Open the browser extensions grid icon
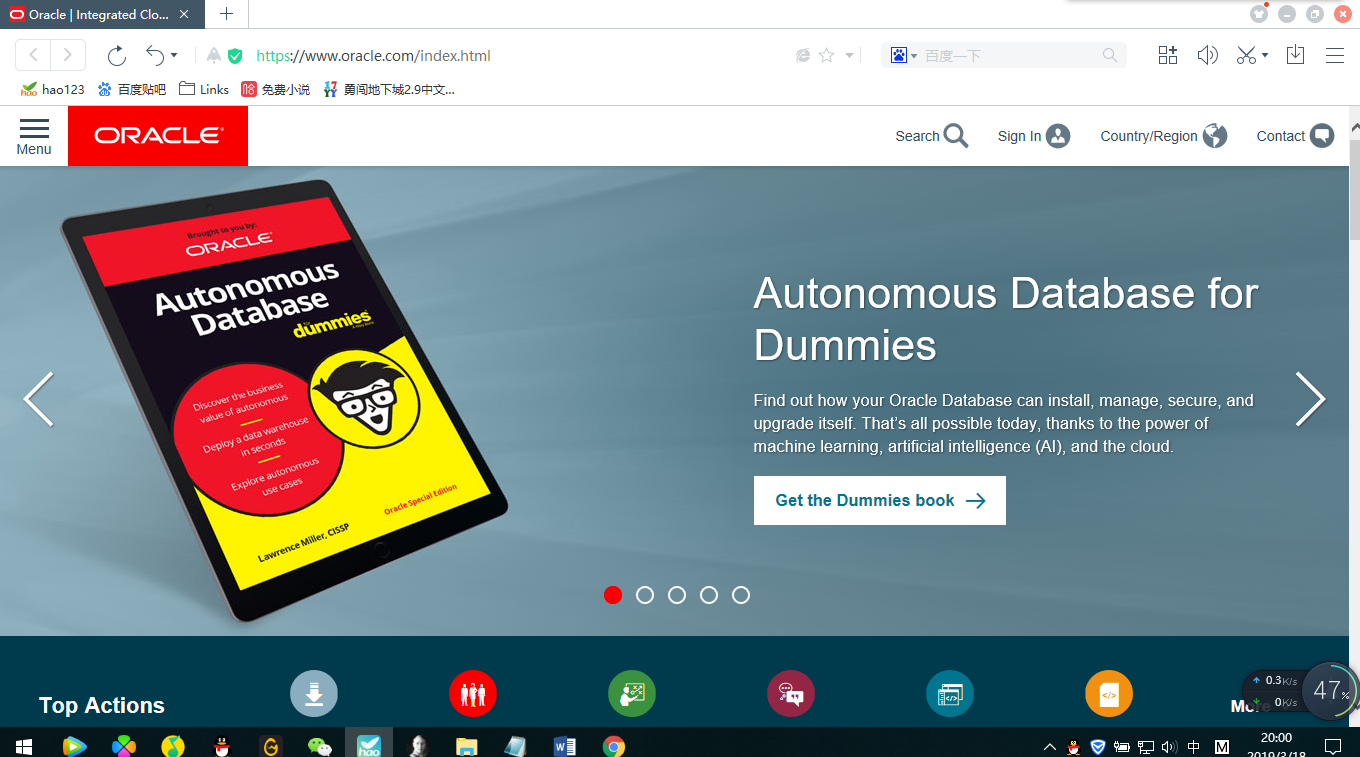This screenshot has height=757, width=1360. tap(1168, 56)
